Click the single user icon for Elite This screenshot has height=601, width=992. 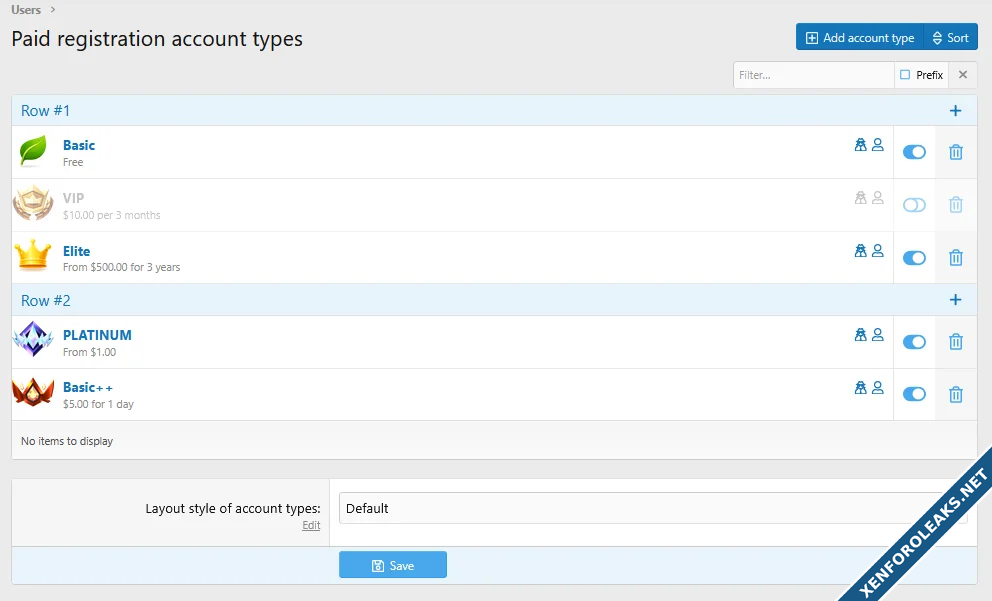[x=877, y=251]
